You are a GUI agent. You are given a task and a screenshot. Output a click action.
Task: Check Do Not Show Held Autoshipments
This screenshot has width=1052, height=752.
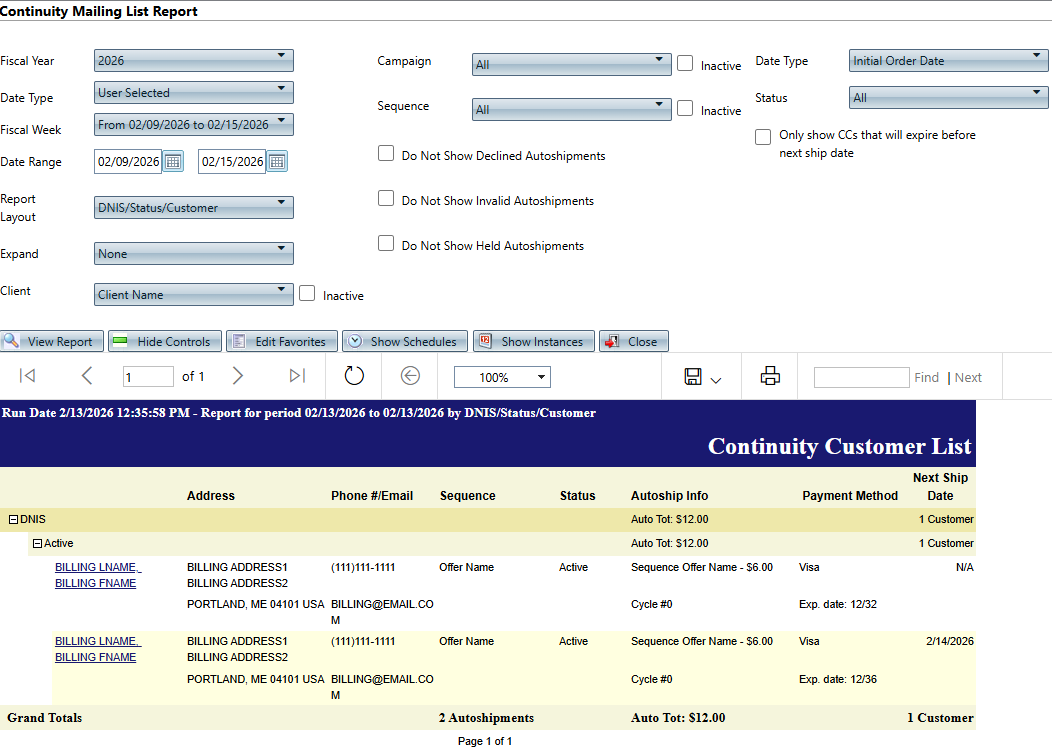[x=386, y=244]
